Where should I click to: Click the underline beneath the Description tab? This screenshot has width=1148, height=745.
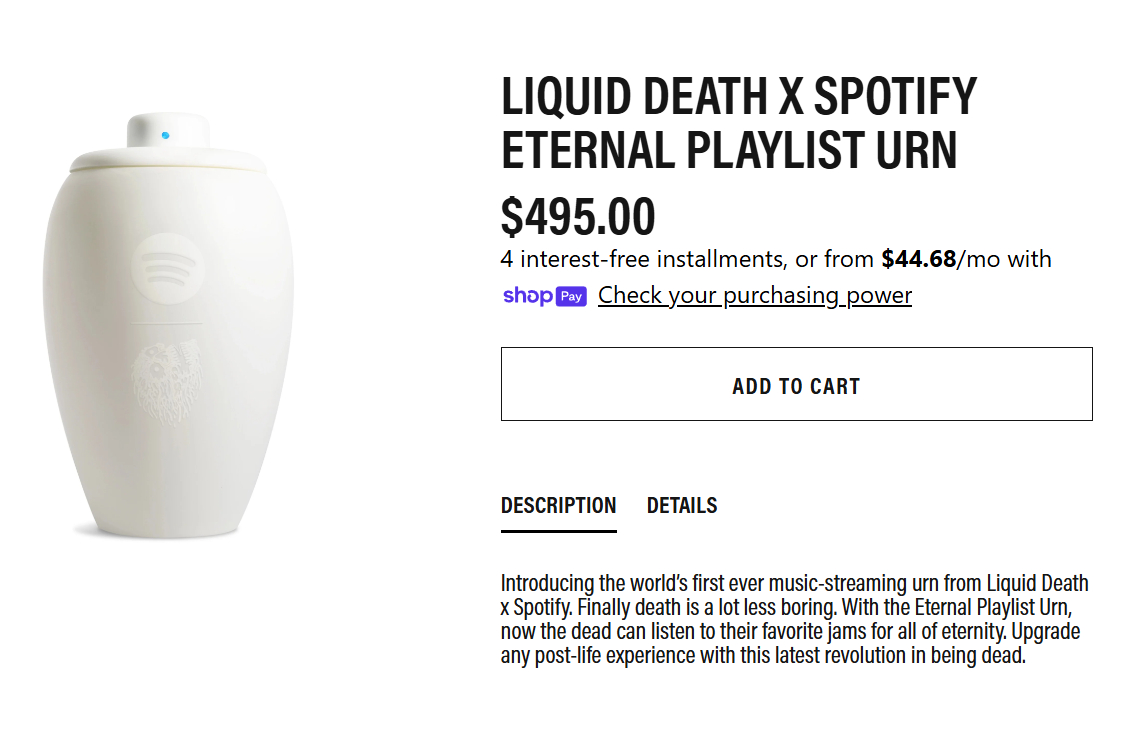click(x=558, y=531)
